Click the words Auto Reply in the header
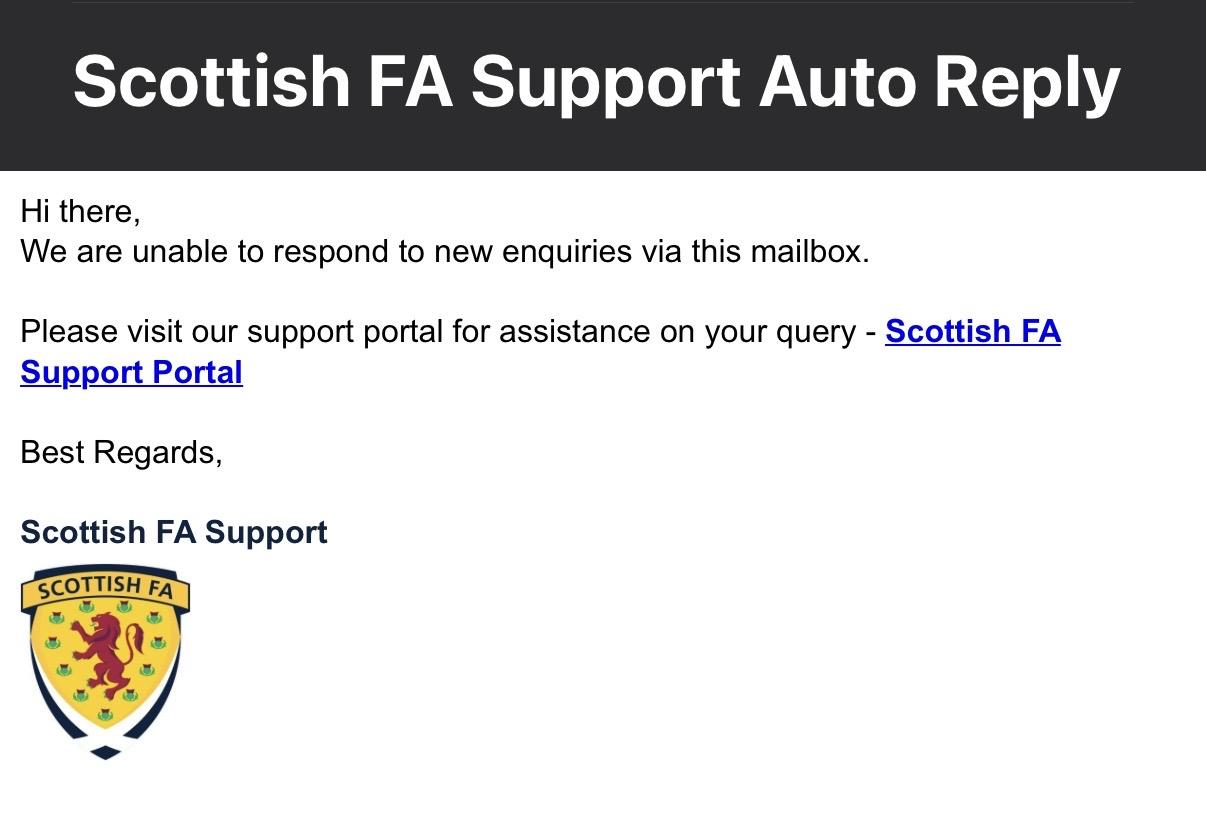The image size is (1206, 818). click(939, 82)
